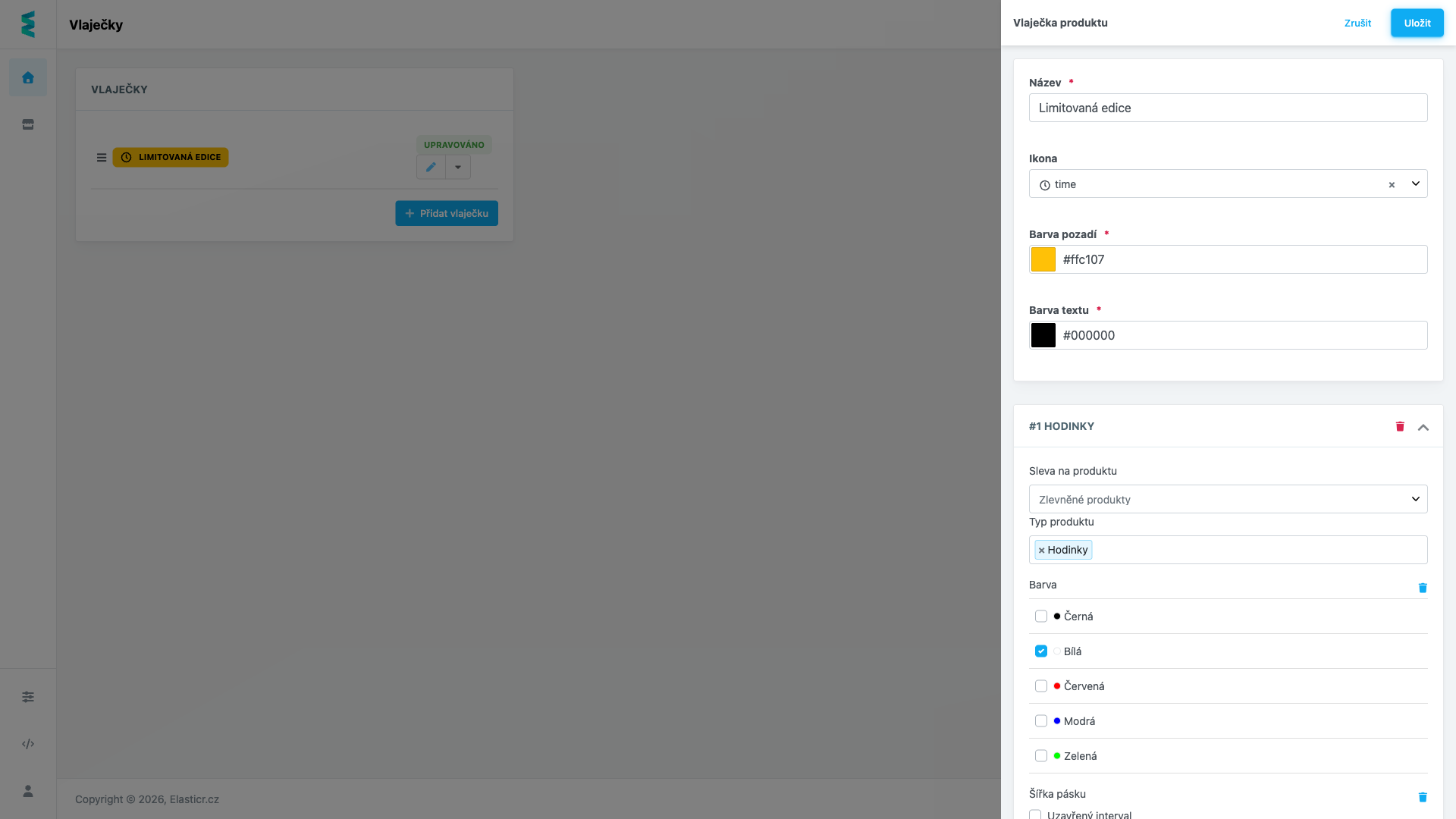Open the store sidebar icon
The height and width of the screenshot is (819, 1456).
[28, 124]
